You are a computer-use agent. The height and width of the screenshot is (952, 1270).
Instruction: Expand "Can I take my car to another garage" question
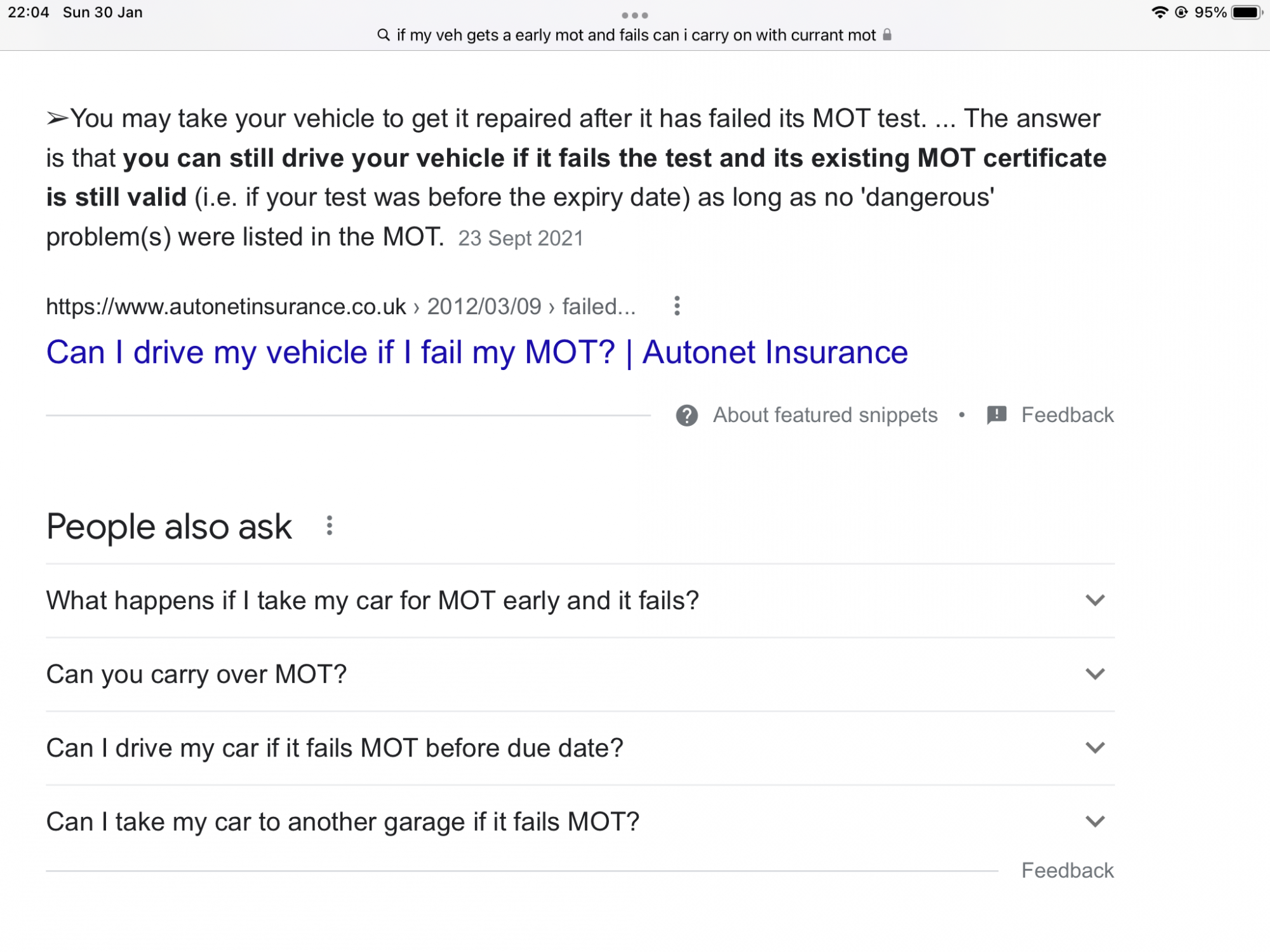tap(1095, 821)
